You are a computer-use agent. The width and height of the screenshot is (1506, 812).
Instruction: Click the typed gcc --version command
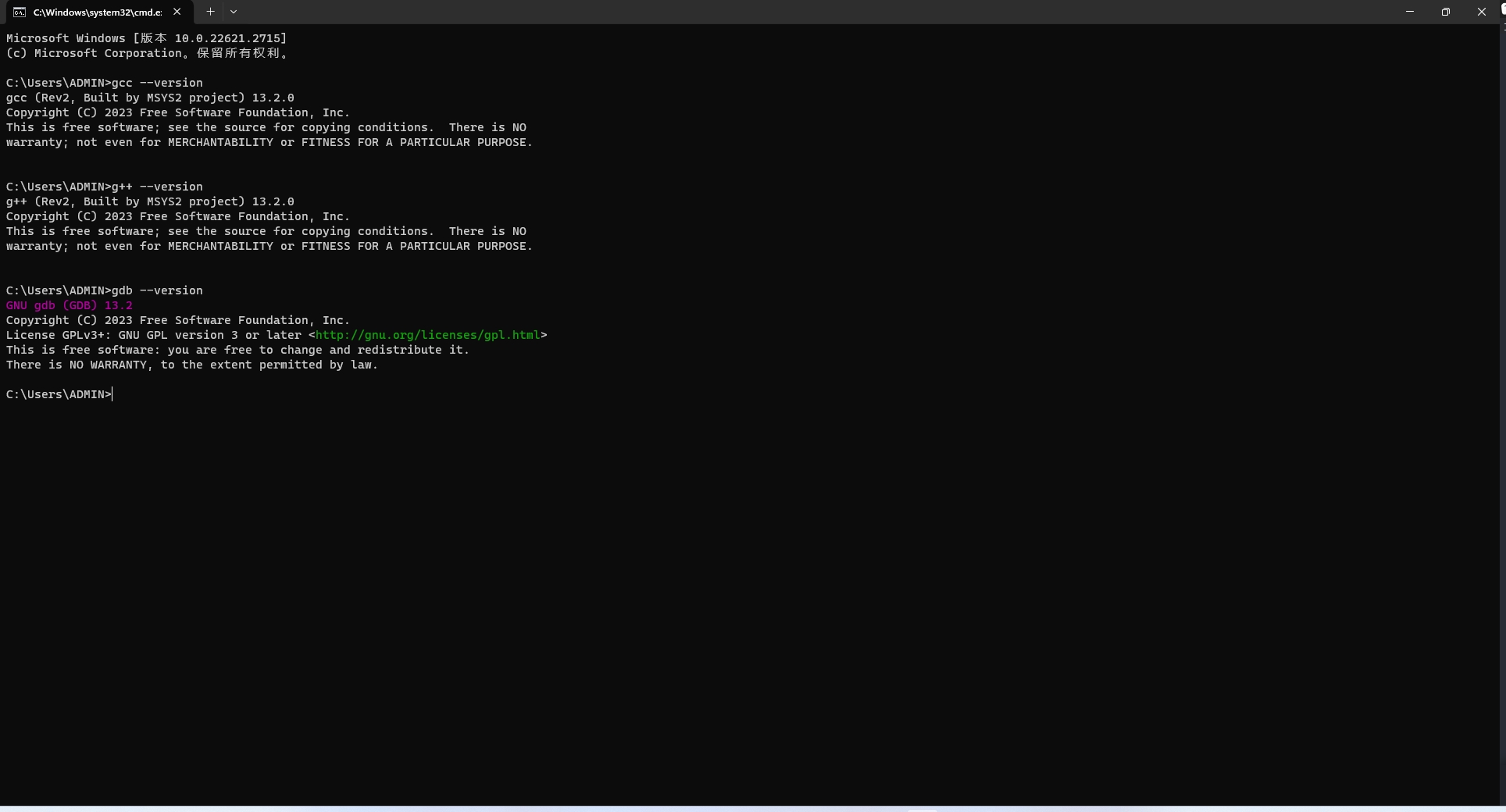tap(157, 83)
